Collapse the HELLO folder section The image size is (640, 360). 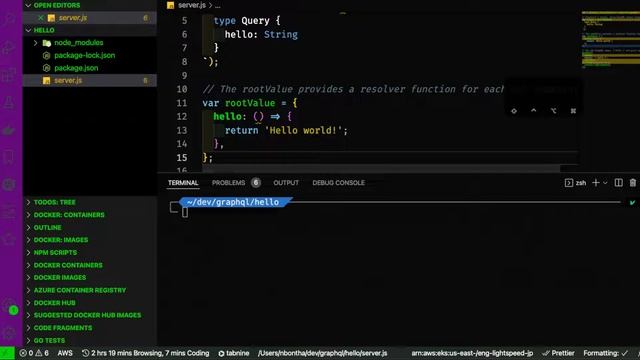point(28,30)
